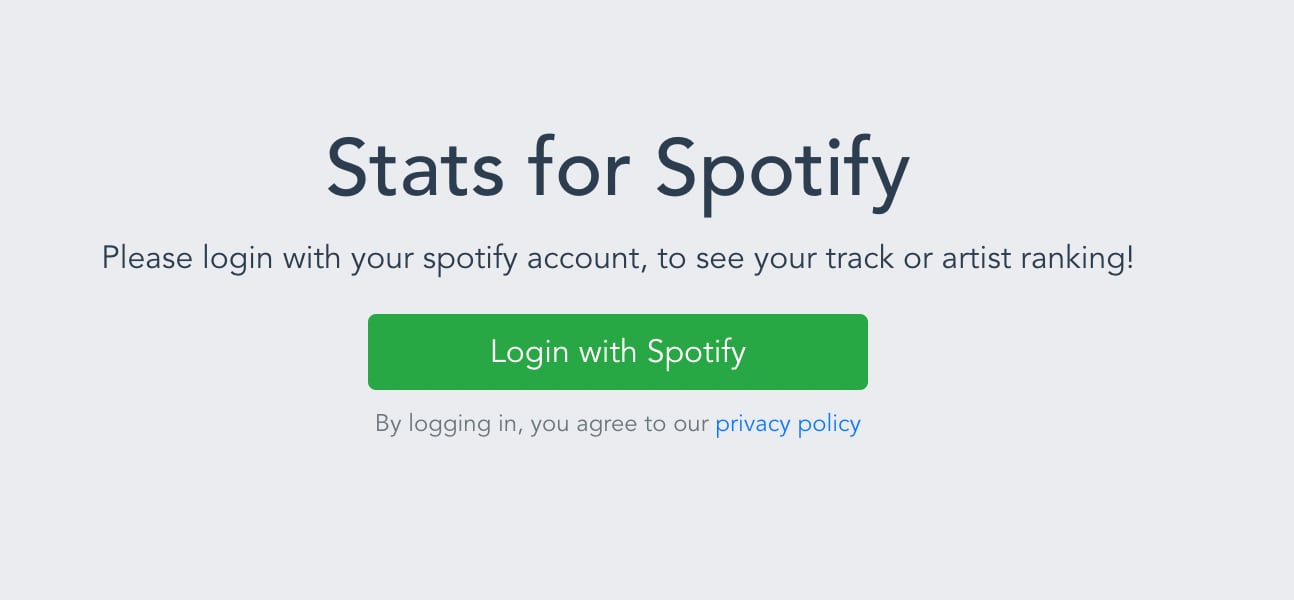Sign in using the Spotify login button
Image resolution: width=1294 pixels, height=600 pixels.
click(x=617, y=352)
